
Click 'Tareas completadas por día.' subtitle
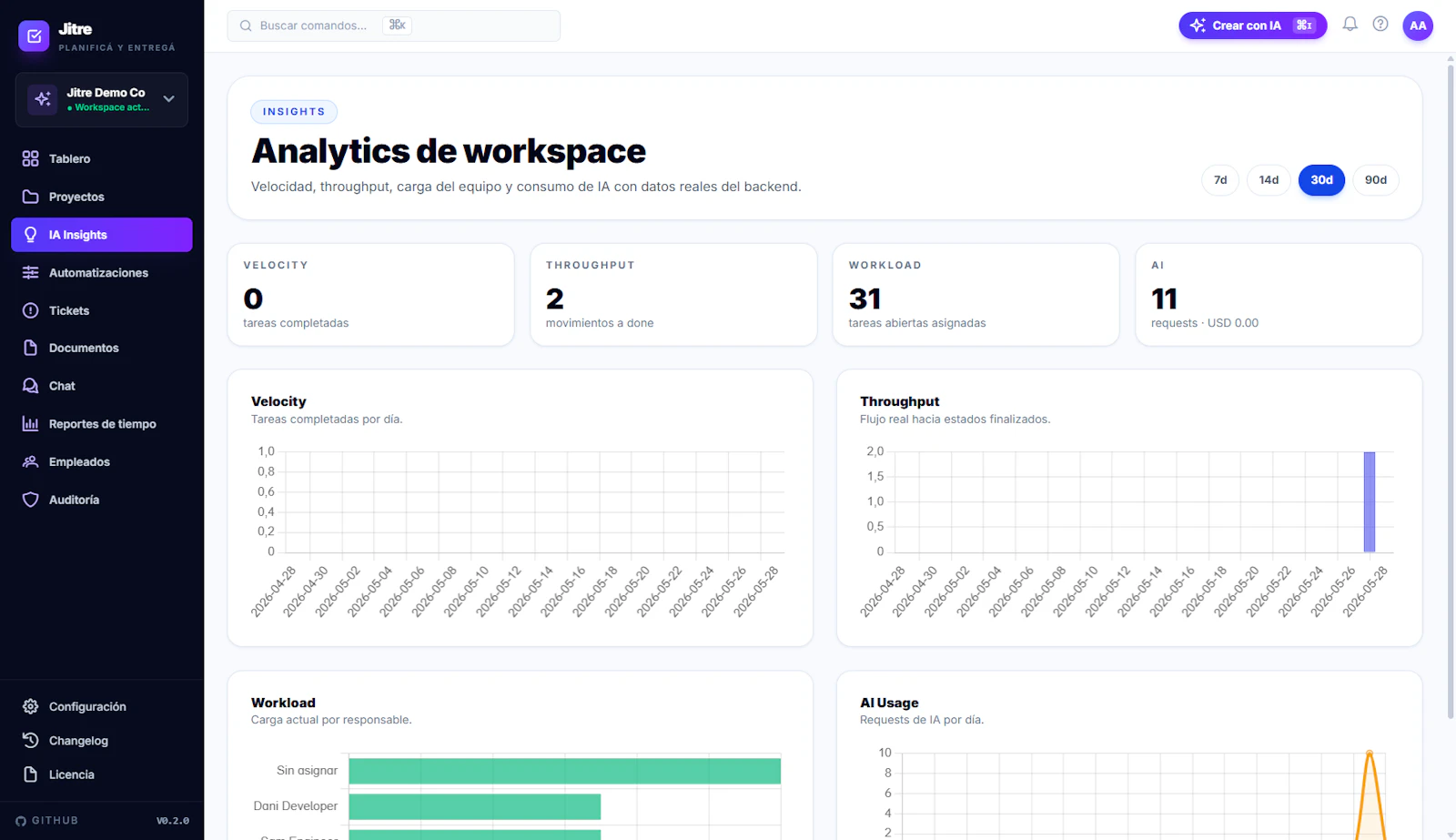click(327, 420)
